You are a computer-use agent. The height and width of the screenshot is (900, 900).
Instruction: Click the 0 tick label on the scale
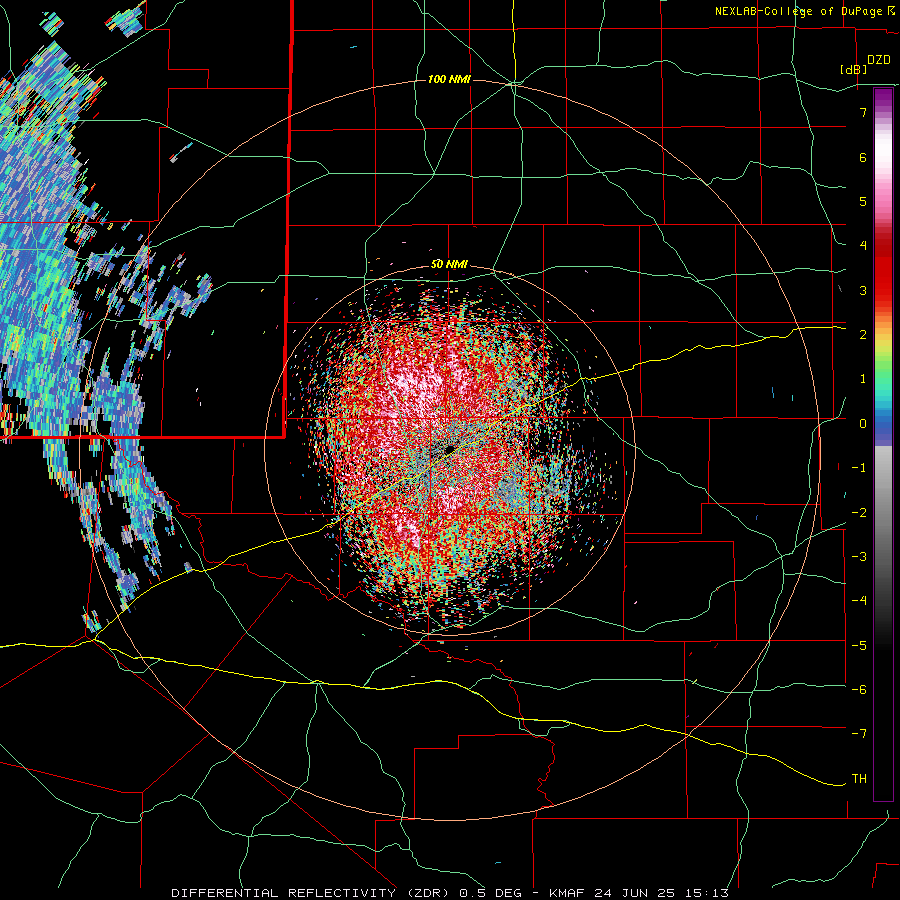pyautogui.click(x=863, y=424)
